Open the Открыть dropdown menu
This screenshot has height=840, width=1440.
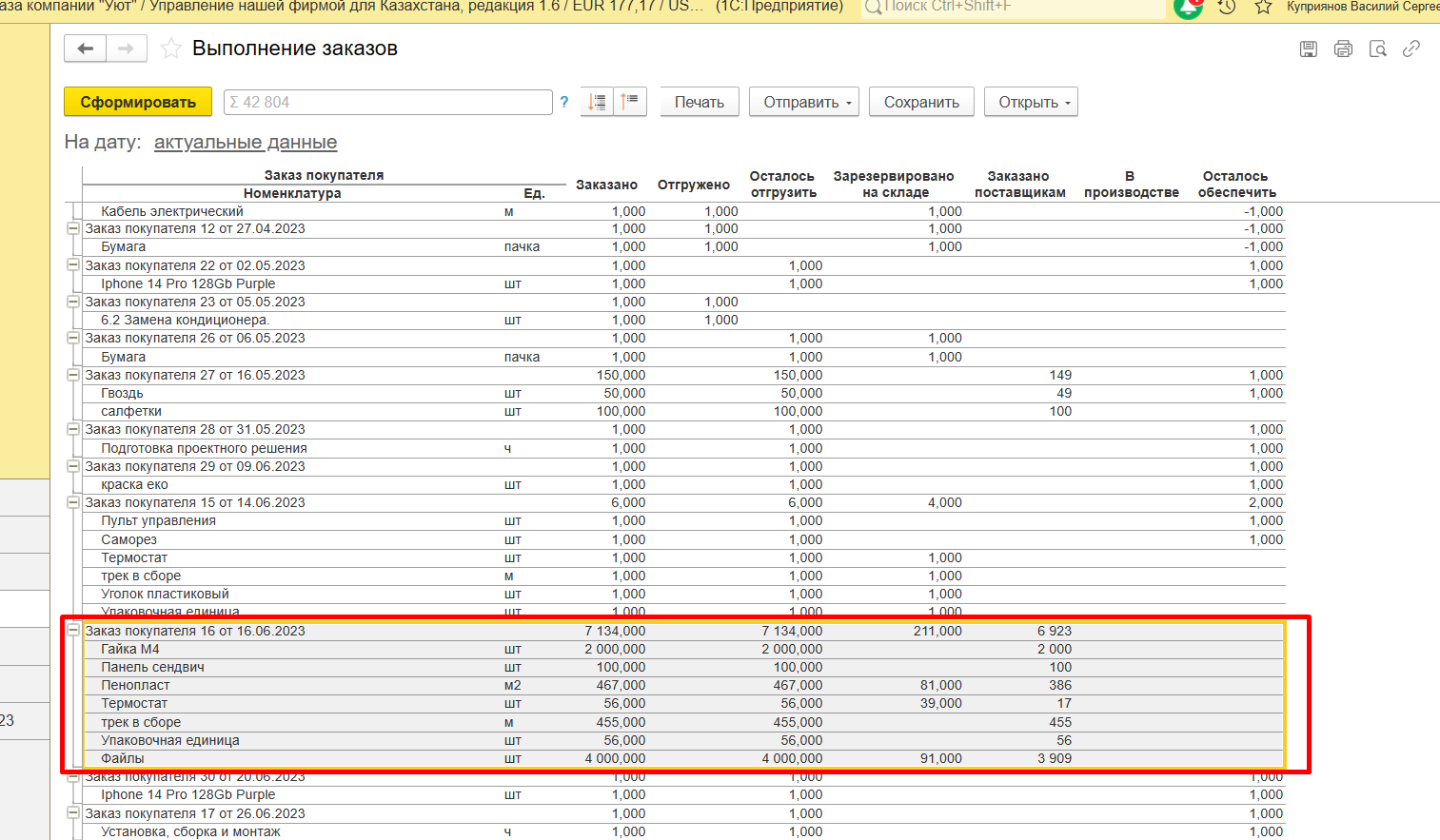[1031, 102]
